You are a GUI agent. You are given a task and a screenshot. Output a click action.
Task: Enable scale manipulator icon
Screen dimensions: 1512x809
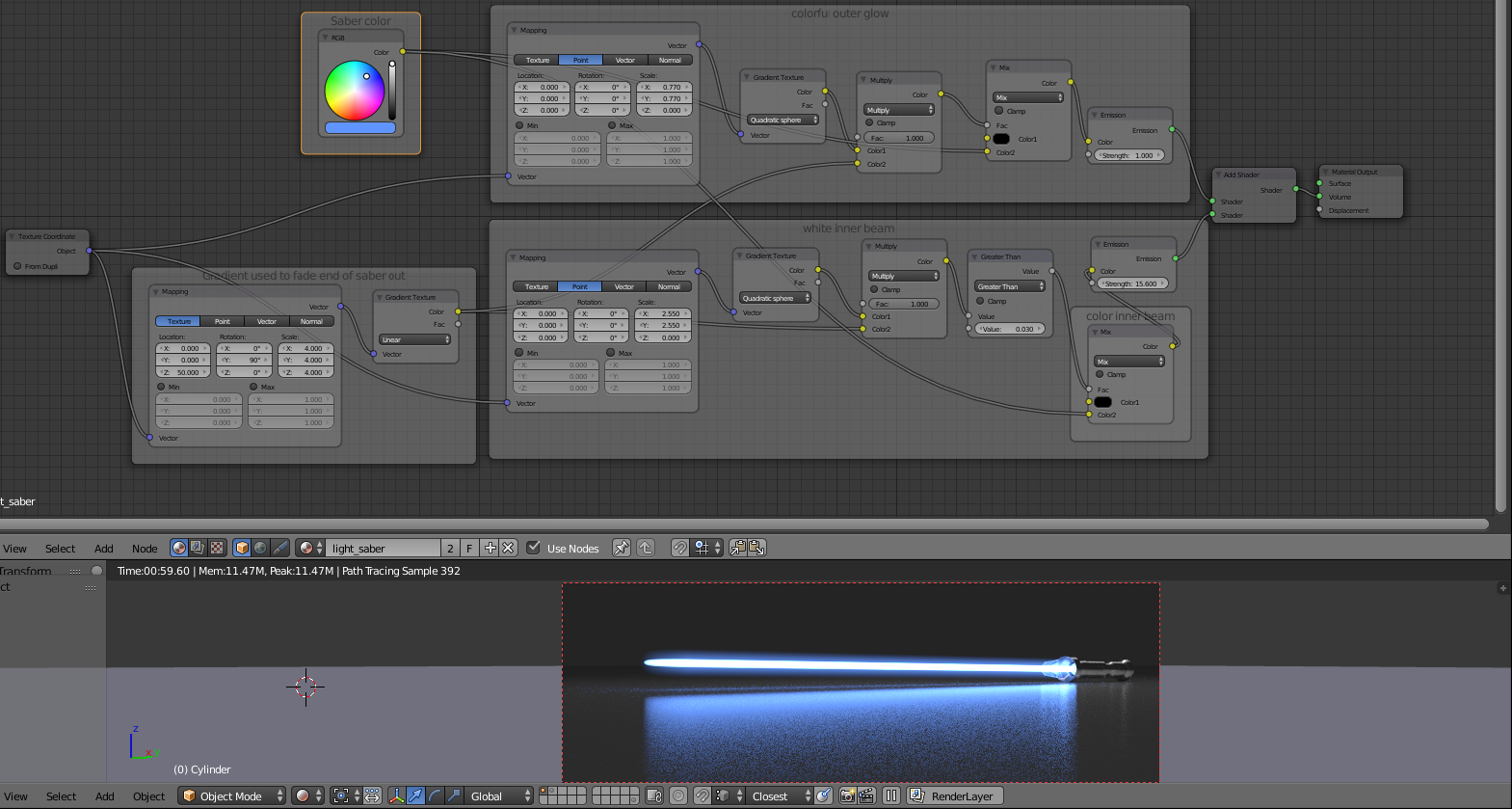coord(454,796)
